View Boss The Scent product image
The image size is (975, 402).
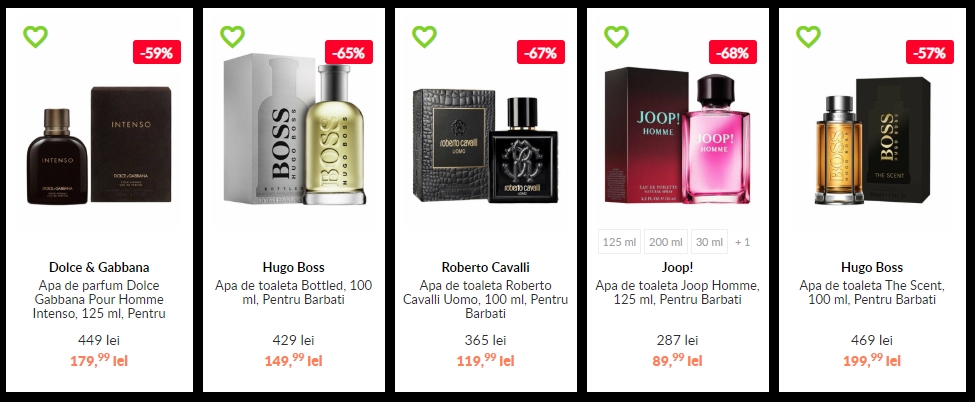tap(872, 141)
